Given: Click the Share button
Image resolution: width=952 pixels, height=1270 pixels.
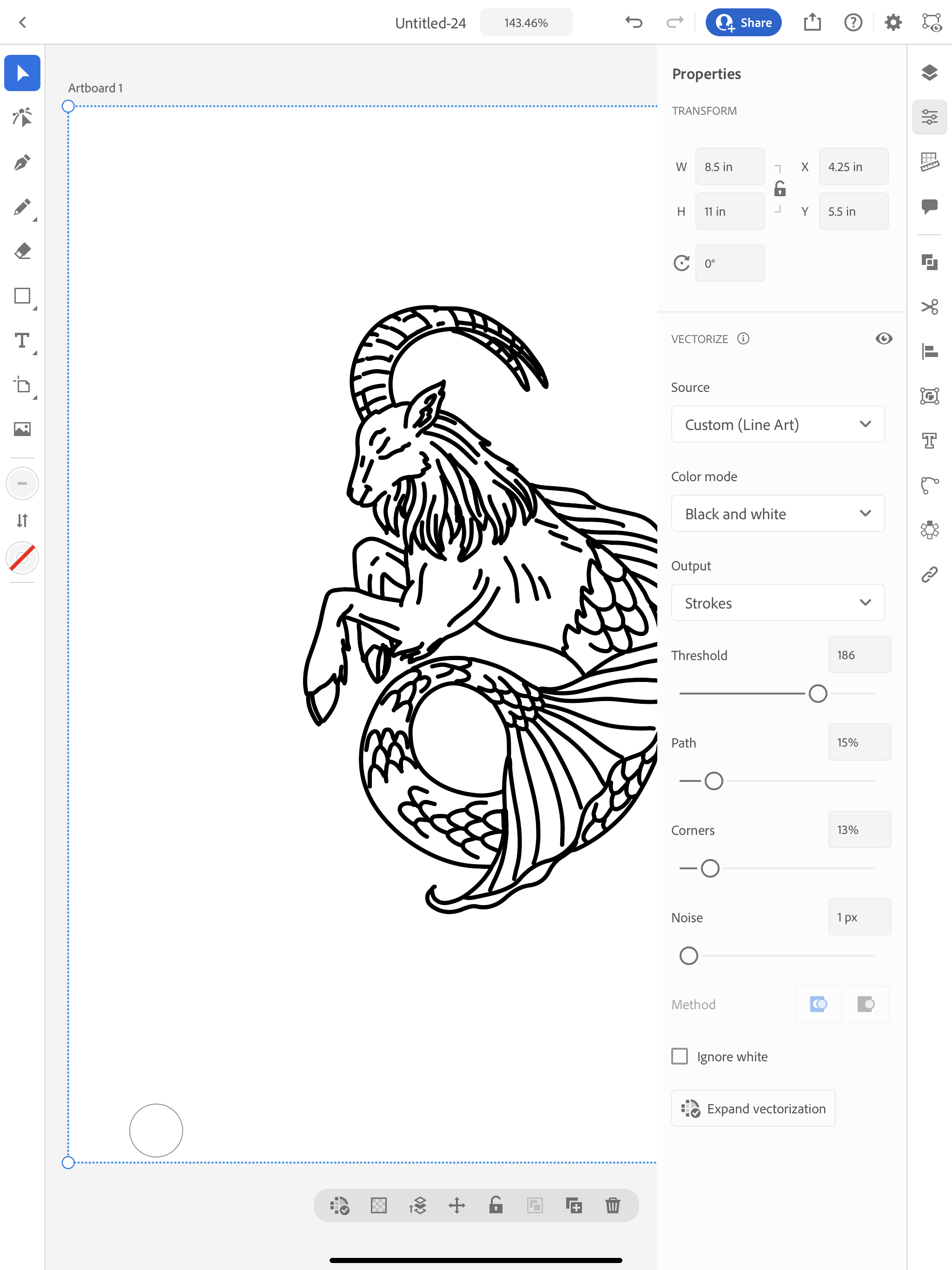Looking at the screenshot, I should pyautogui.click(x=744, y=22).
